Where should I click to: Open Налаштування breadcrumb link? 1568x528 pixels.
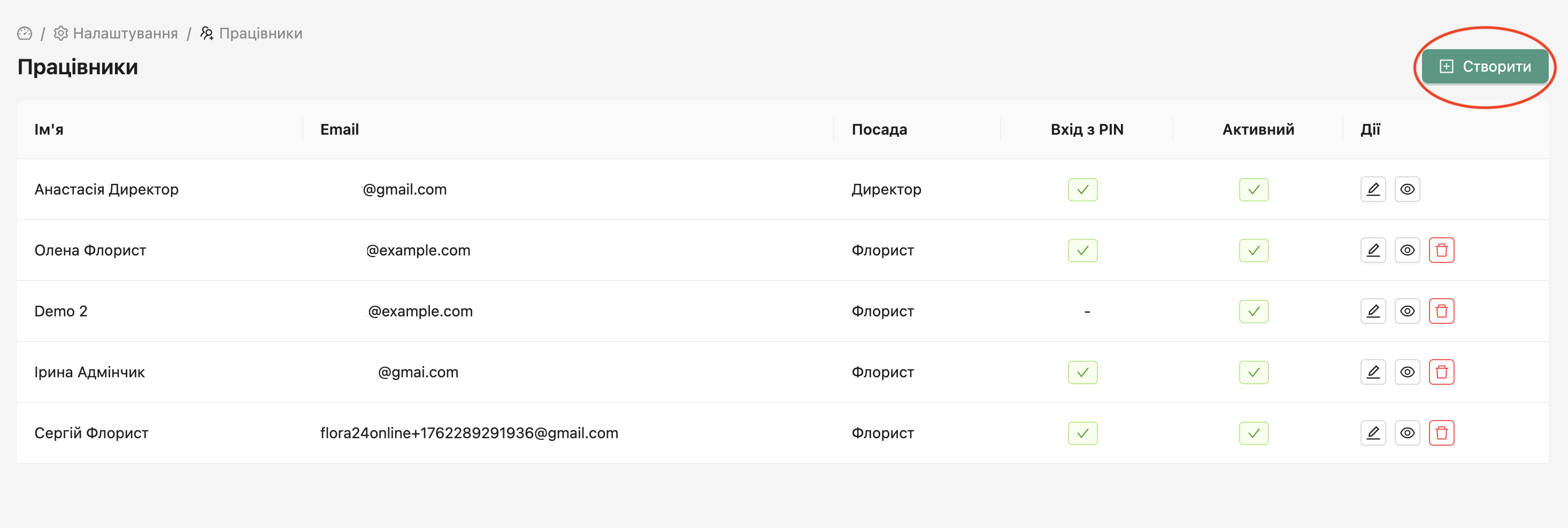[x=125, y=34]
